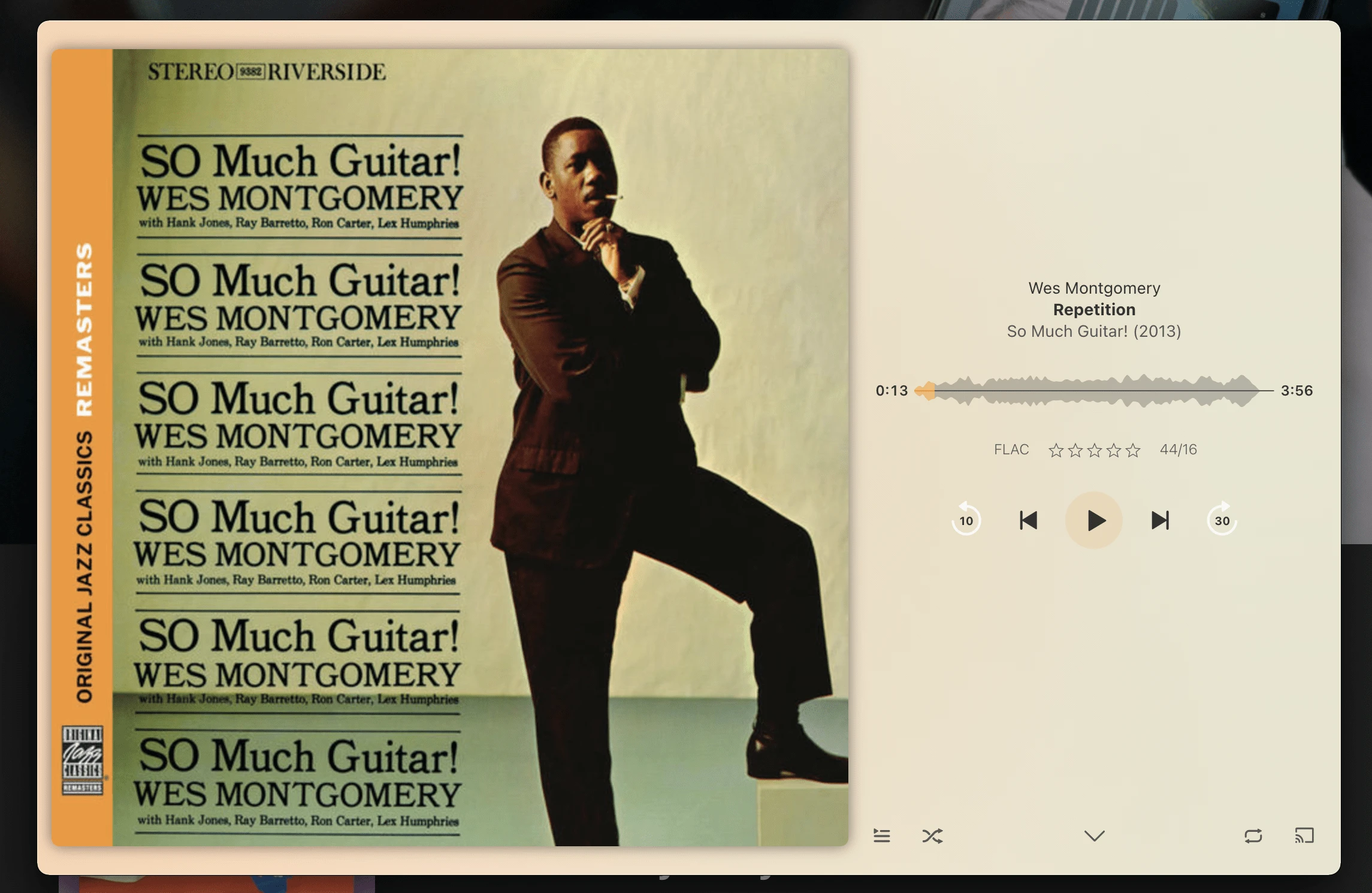The width and height of the screenshot is (1372, 893).
Task: Click the rewind 10 seconds icon
Action: (x=966, y=520)
